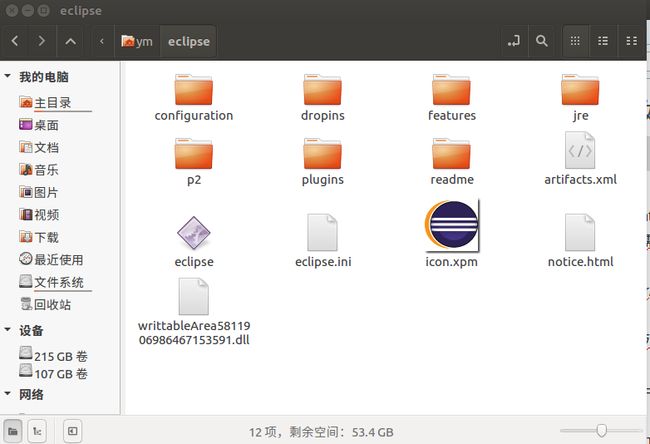Open the 107 GB 卷 device
This screenshot has width=650, height=444.
tap(53, 373)
